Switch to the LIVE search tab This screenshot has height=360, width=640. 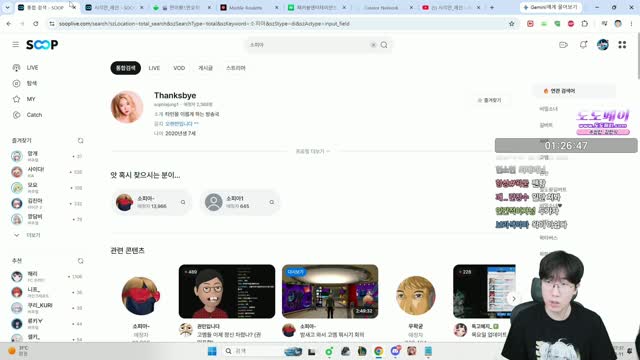tap(154, 68)
